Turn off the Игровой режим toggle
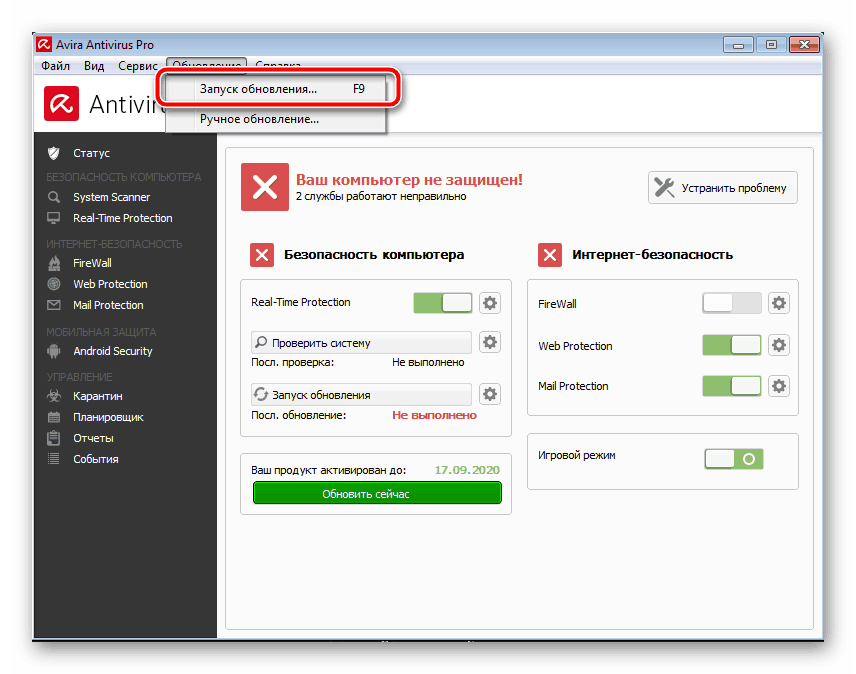The width and height of the screenshot is (856, 674). coord(734,459)
